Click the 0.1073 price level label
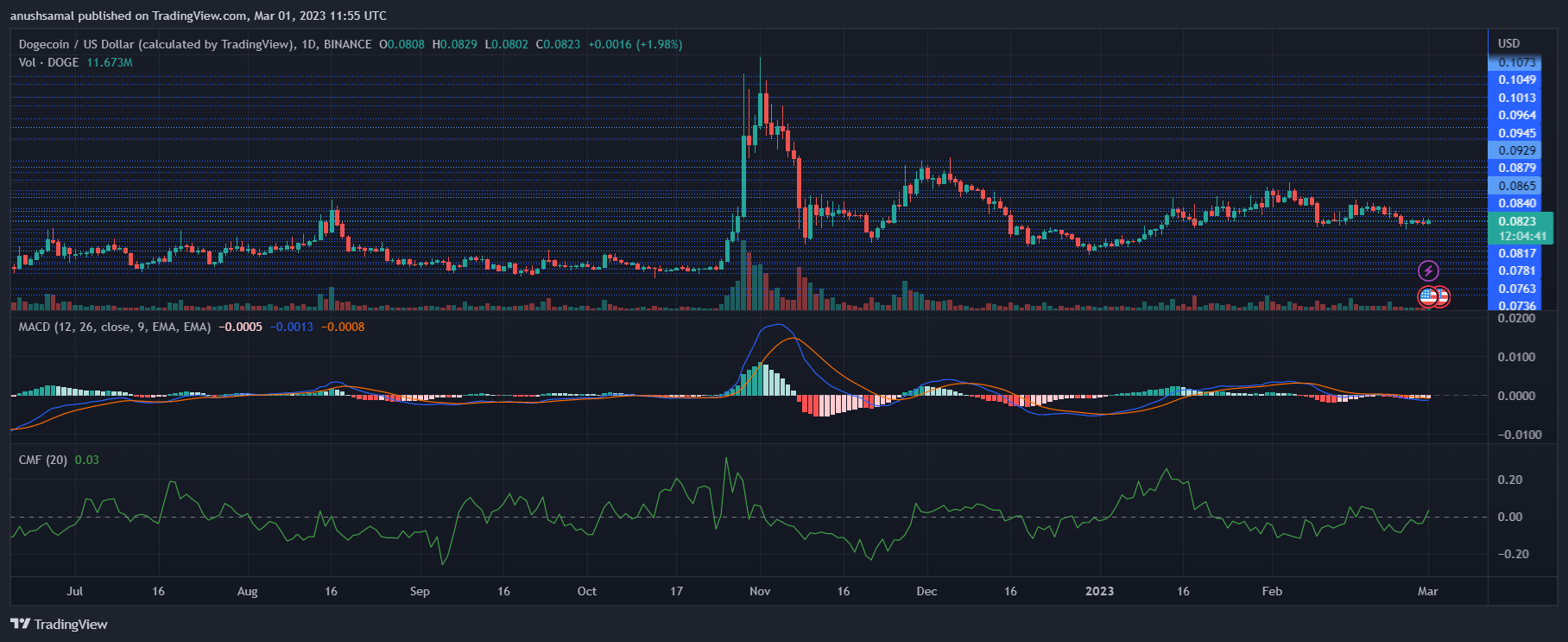Viewport: 1568px width, 642px height. click(x=1514, y=62)
